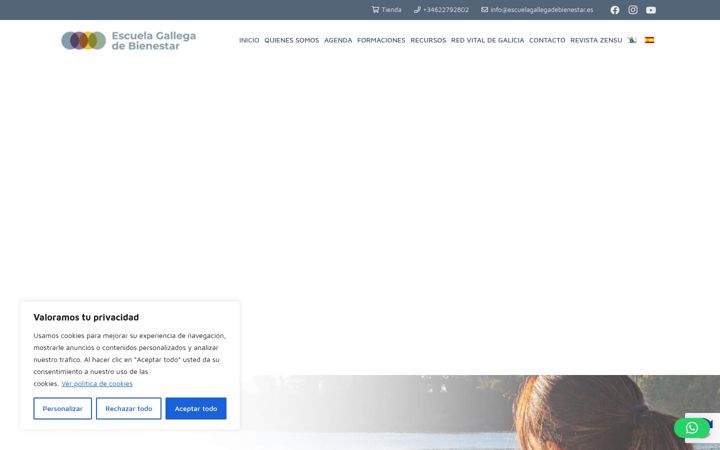Screen dimensions: 720x450
Task: Click the Valoramos tu privacidad heading
Action: click(x=86, y=317)
